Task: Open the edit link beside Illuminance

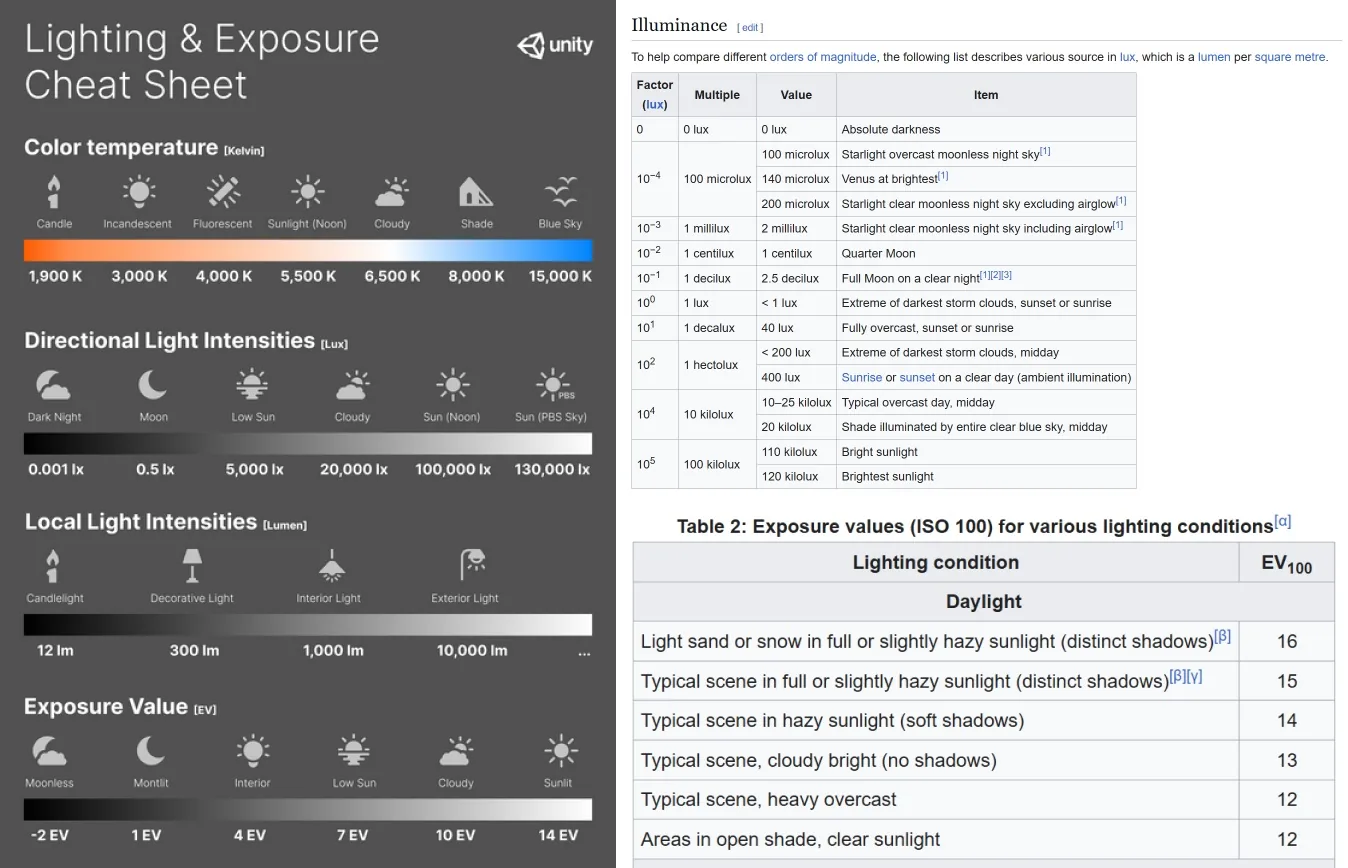Action: point(750,28)
